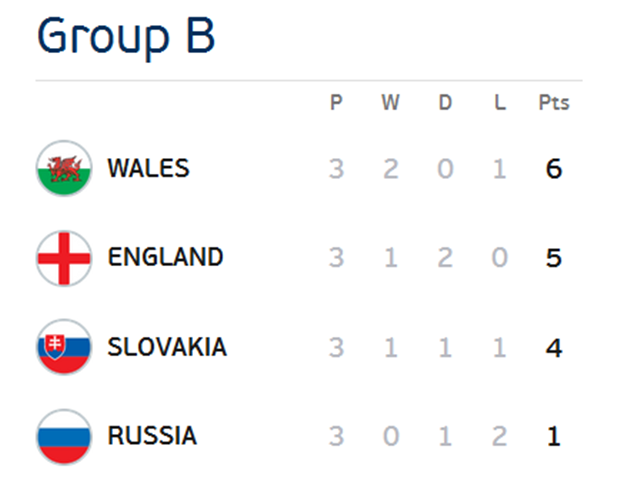Viewport: 620px width, 499px height.
Task: Click the Group B heading
Action: (126, 36)
